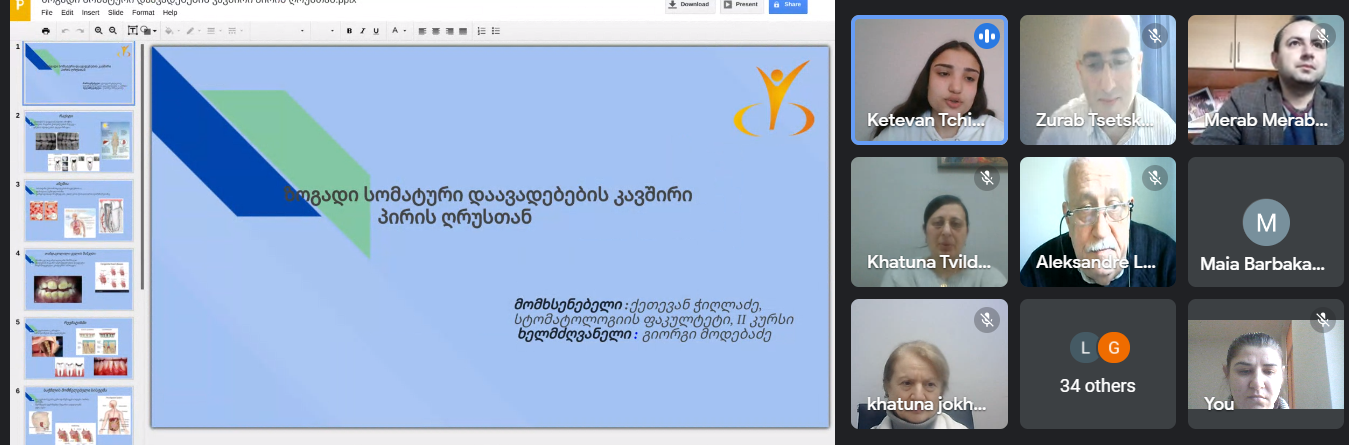Click the Zoom in magnifier icon
The height and width of the screenshot is (445, 1349).
98,31
